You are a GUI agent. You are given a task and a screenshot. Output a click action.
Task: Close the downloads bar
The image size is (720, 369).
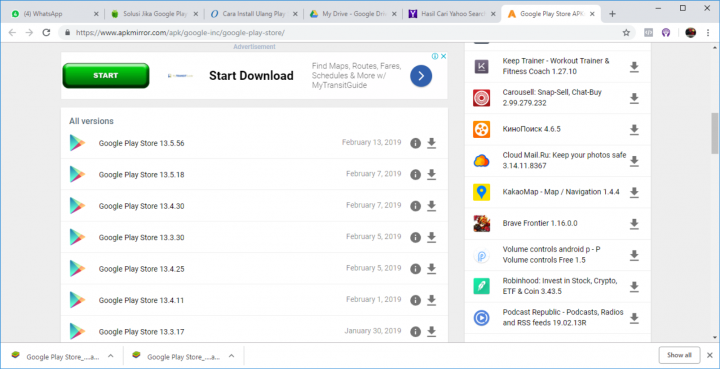point(710,355)
